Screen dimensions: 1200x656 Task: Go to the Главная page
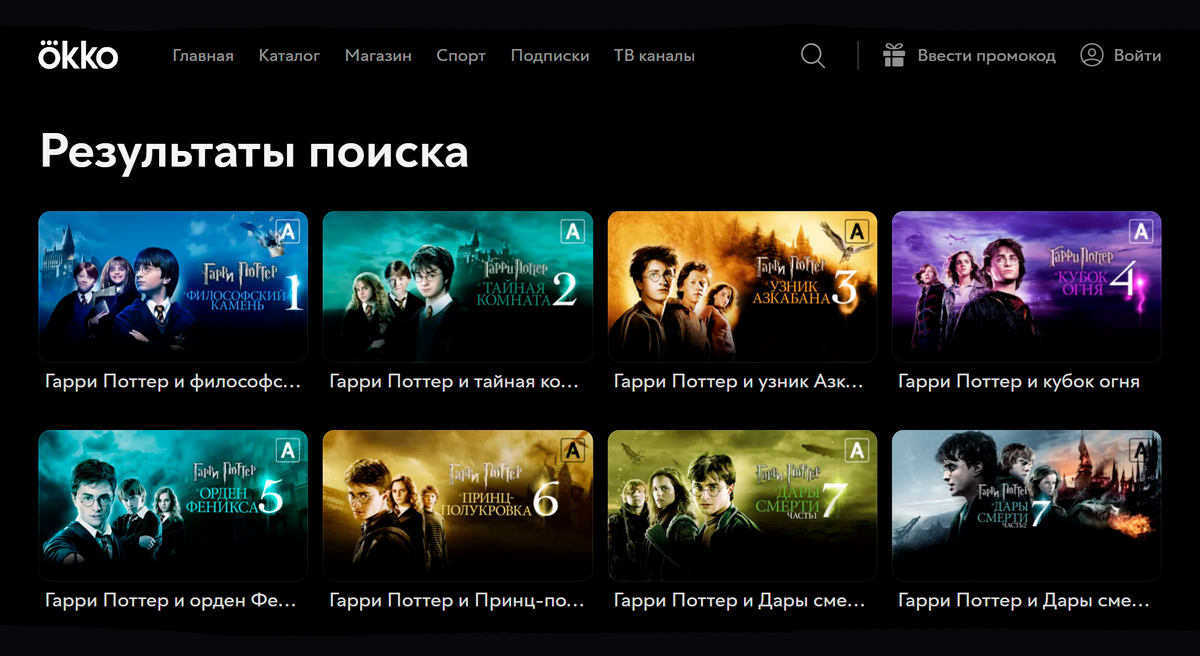203,56
